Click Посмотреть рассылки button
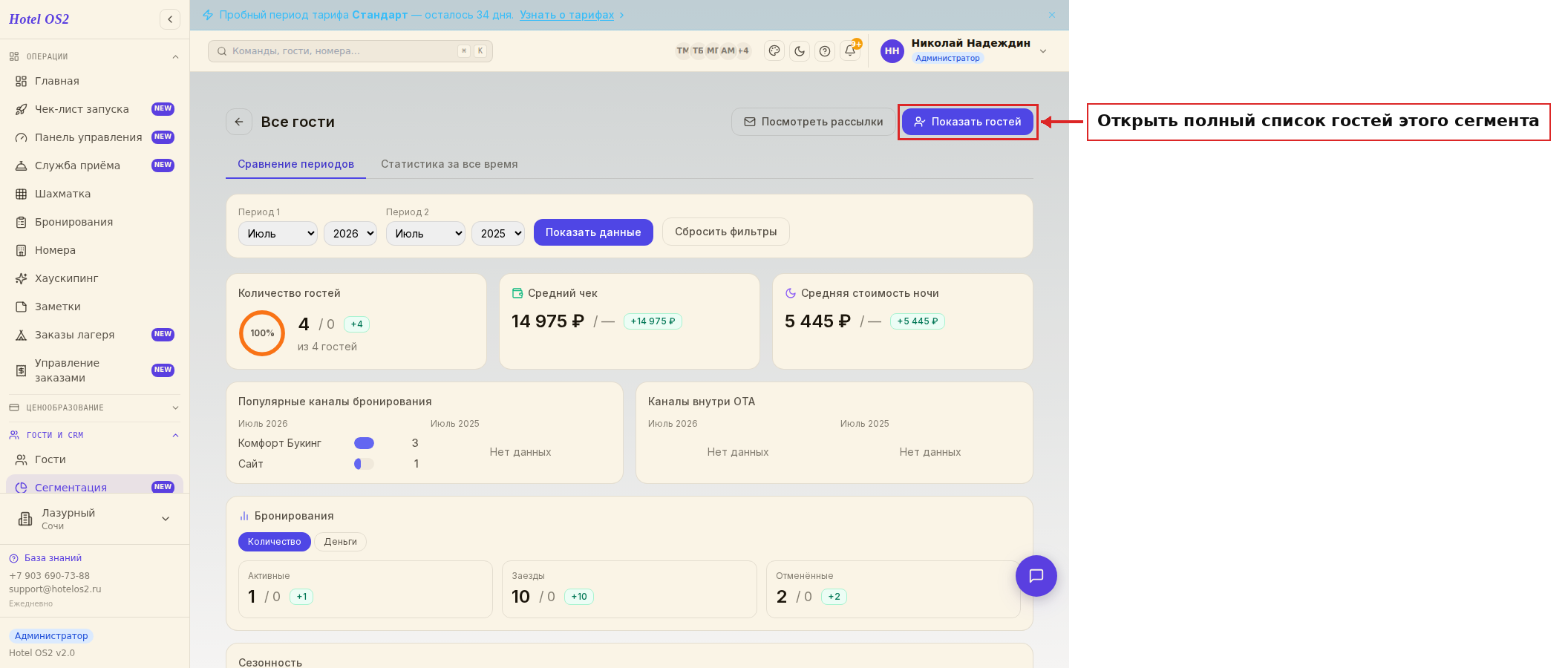 coord(814,122)
